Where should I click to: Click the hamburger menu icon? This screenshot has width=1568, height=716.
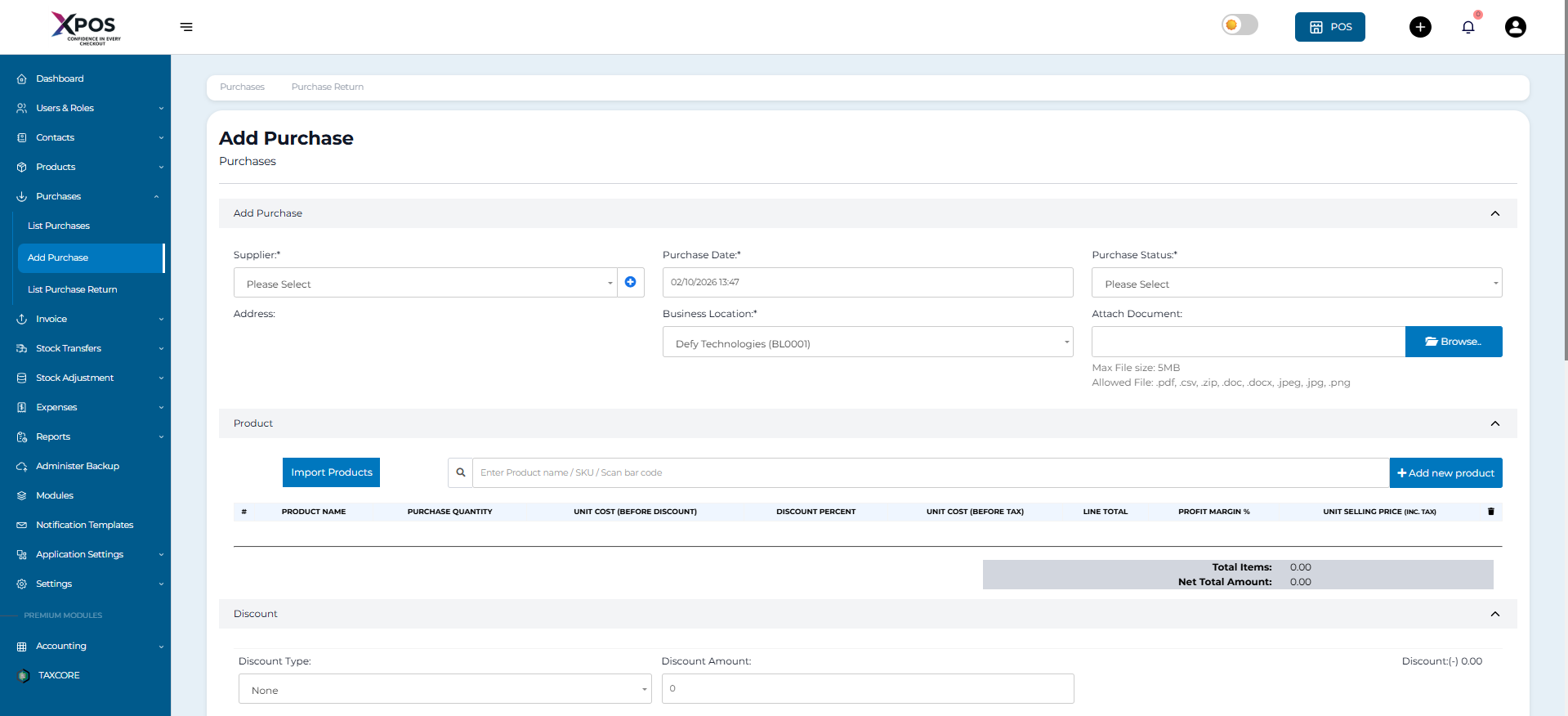(186, 27)
